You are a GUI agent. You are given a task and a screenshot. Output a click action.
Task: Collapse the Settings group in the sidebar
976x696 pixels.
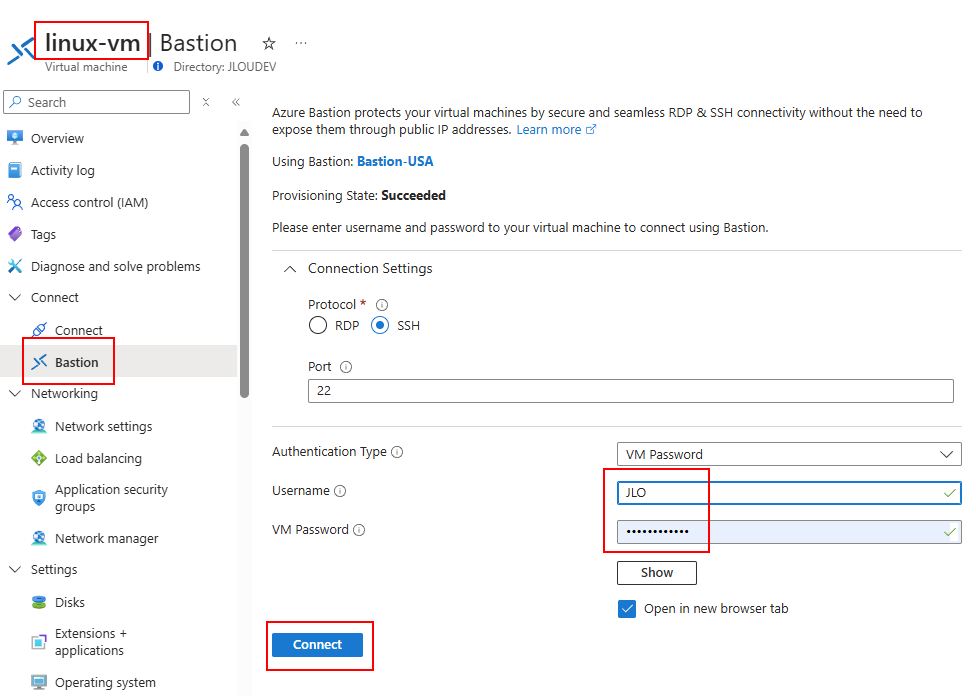click(x=15, y=570)
